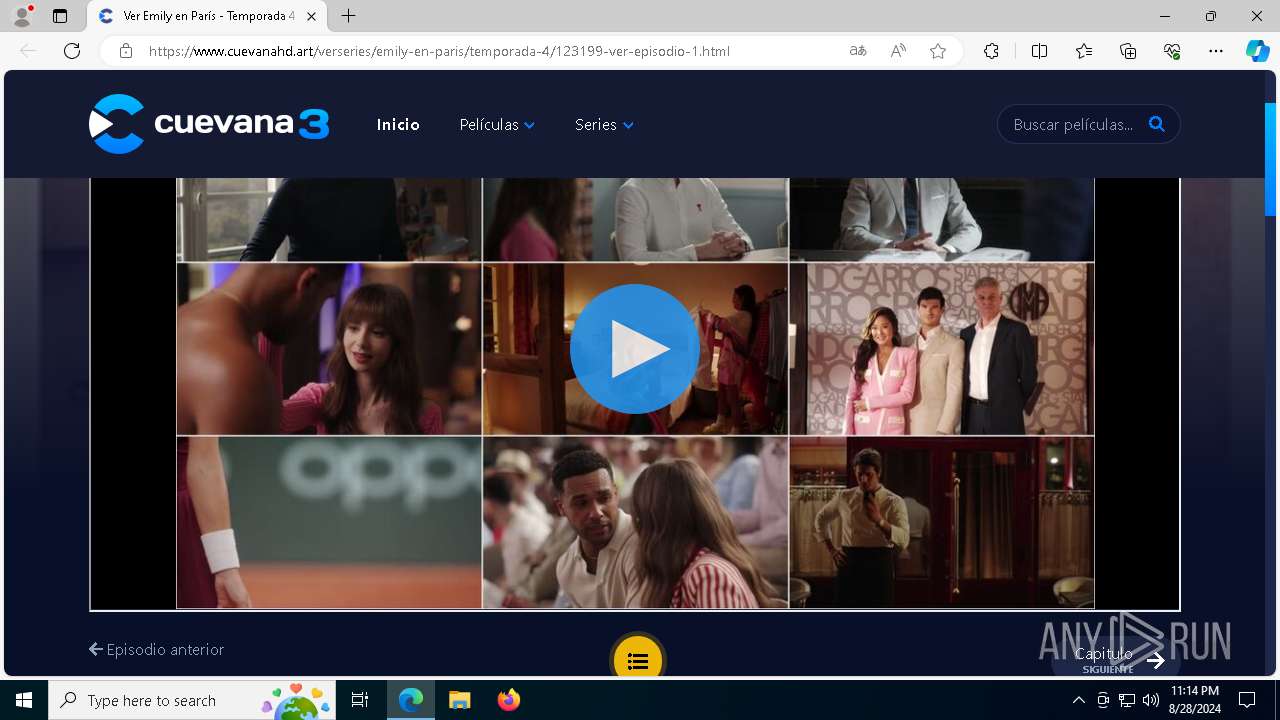Image resolution: width=1280 pixels, height=720 pixels.
Task: Select the Ver Emily en Paris tab
Action: click(x=207, y=16)
